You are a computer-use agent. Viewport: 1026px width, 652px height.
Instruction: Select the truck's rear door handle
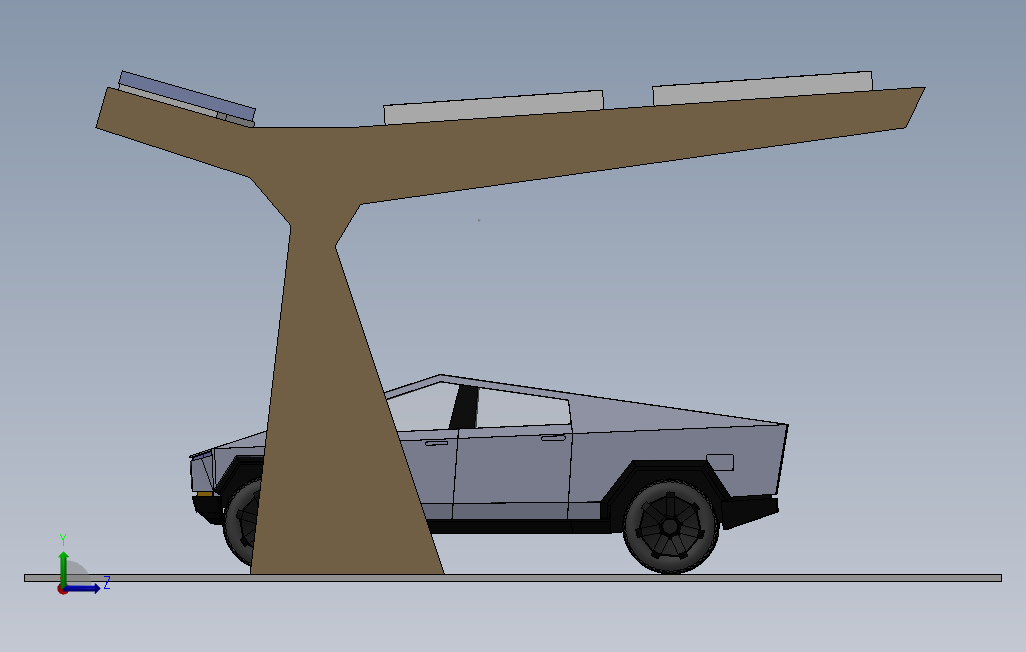[553, 437]
